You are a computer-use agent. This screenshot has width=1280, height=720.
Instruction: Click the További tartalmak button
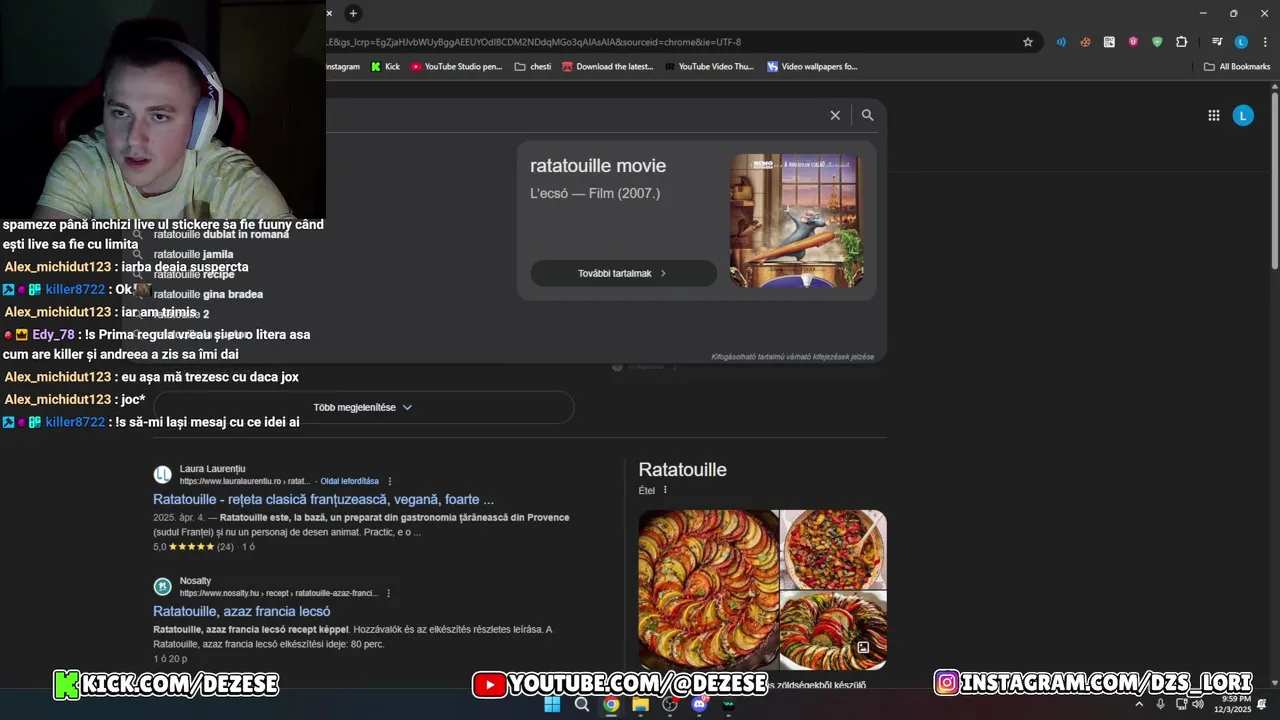(623, 273)
